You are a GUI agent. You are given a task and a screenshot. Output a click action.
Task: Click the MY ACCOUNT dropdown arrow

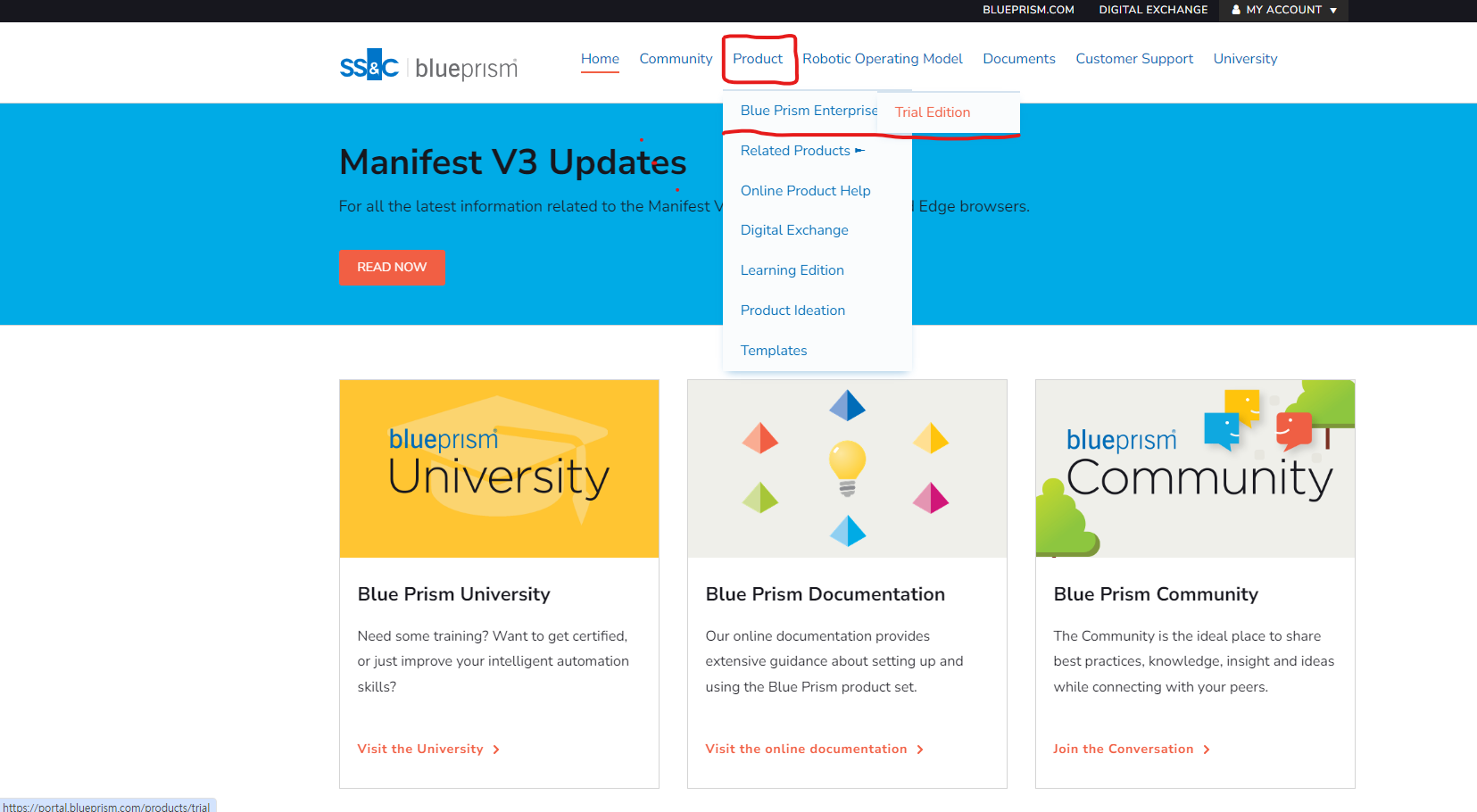click(x=1333, y=11)
